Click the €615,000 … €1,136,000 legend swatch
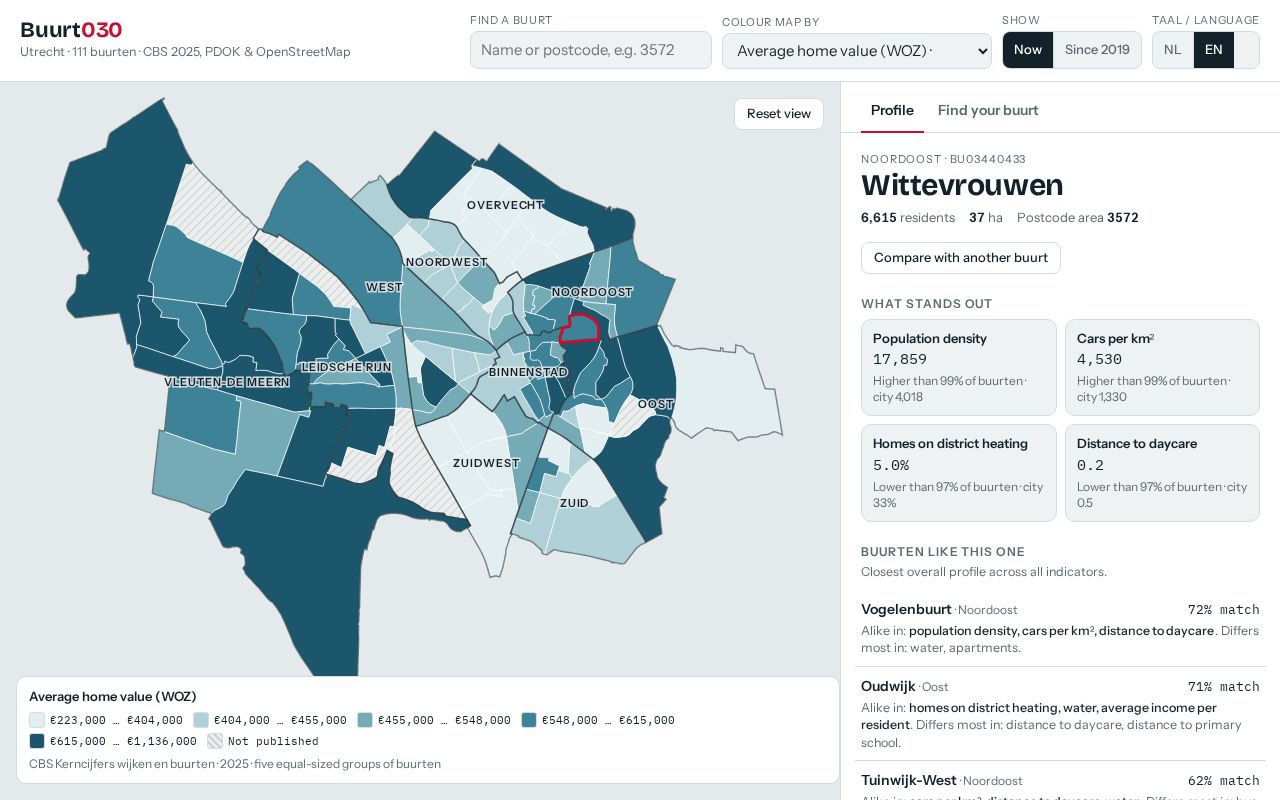The width and height of the screenshot is (1280, 800). [37, 741]
